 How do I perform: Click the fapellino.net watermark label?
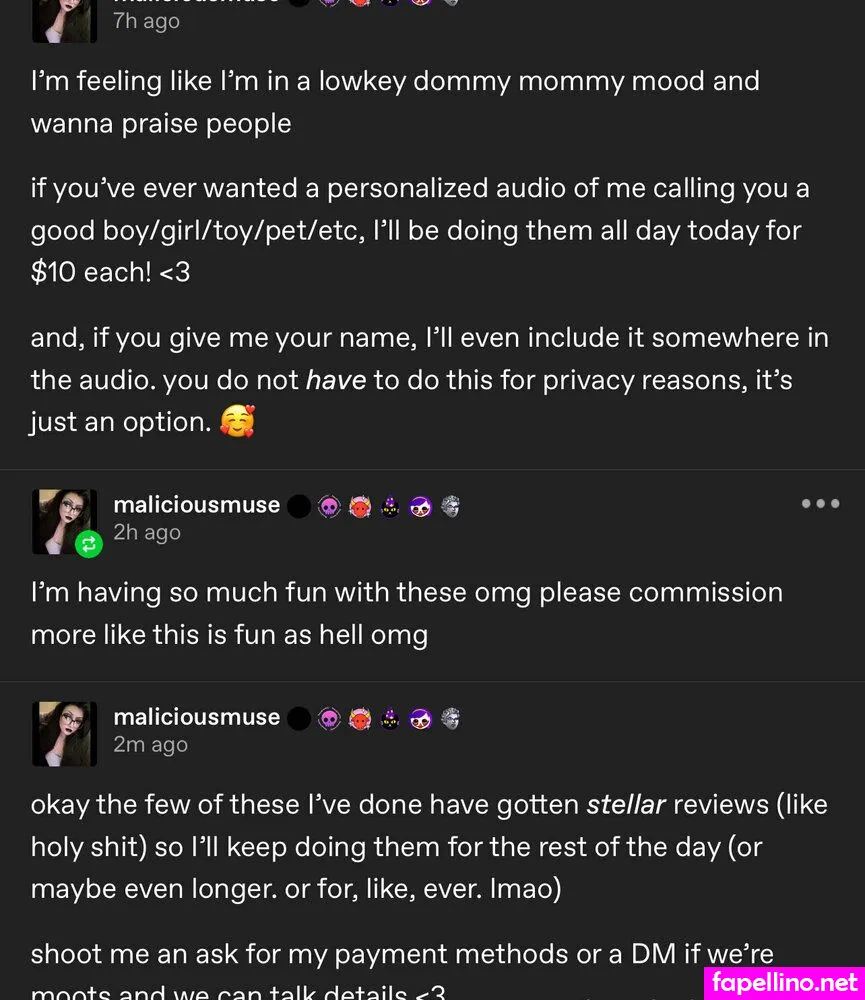click(x=785, y=983)
